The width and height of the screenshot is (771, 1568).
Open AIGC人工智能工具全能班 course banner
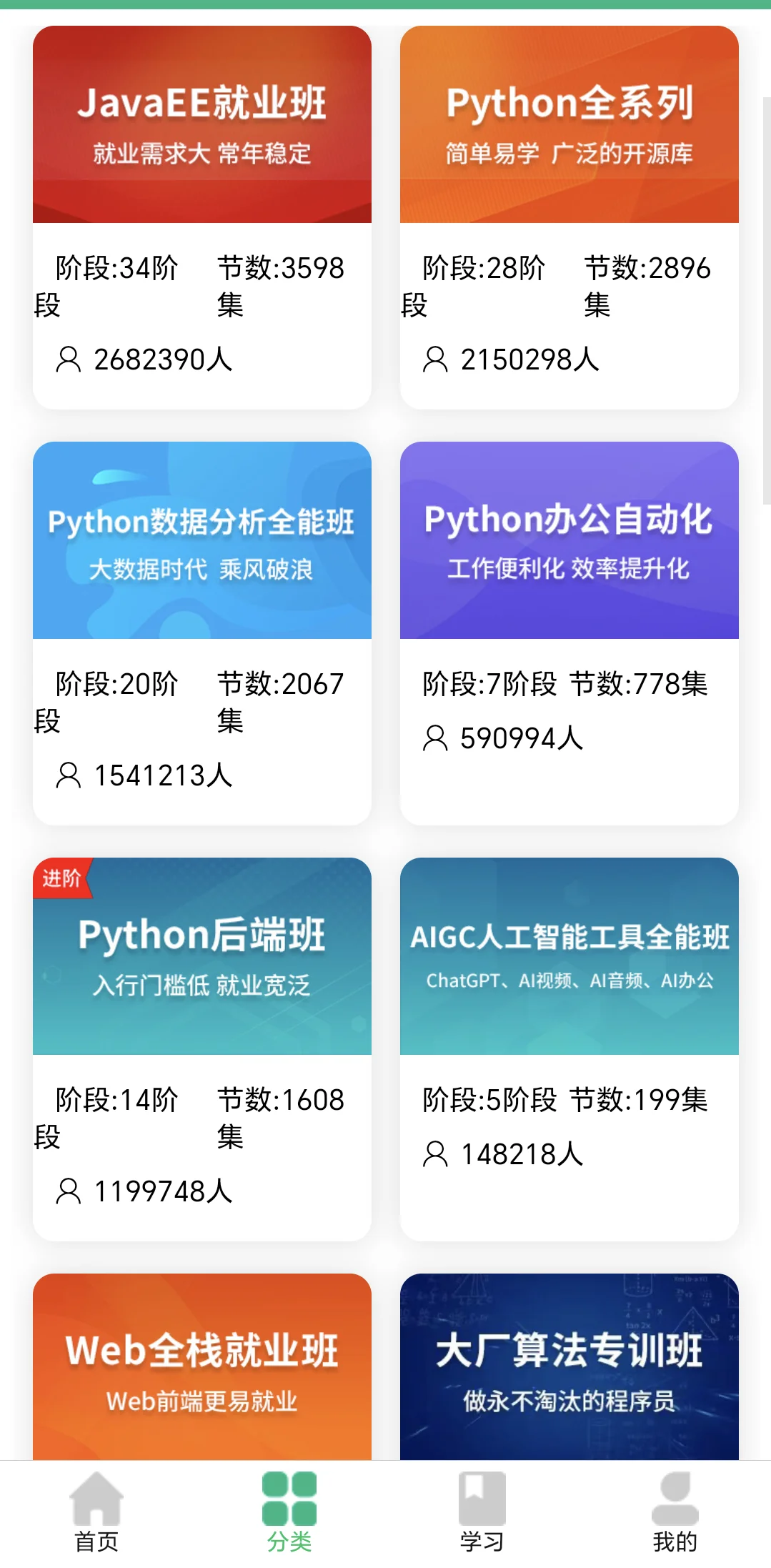(x=569, y=956)
